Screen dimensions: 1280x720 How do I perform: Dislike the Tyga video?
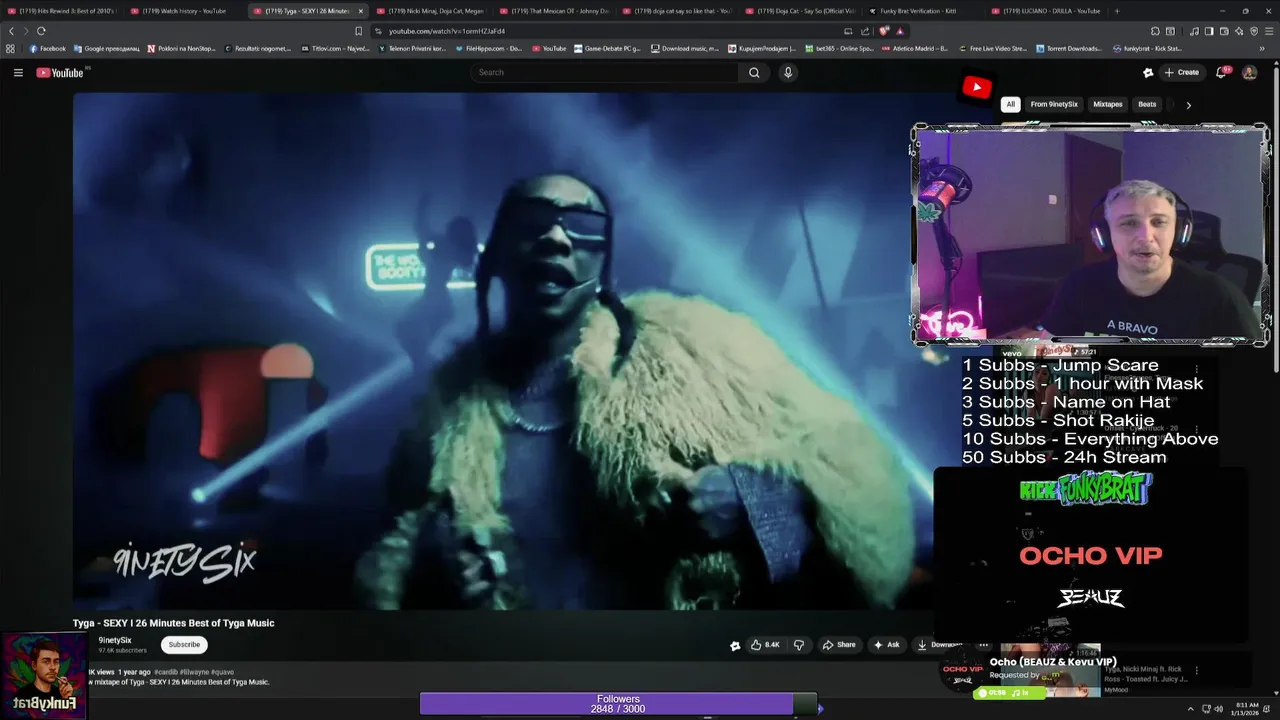798,645
